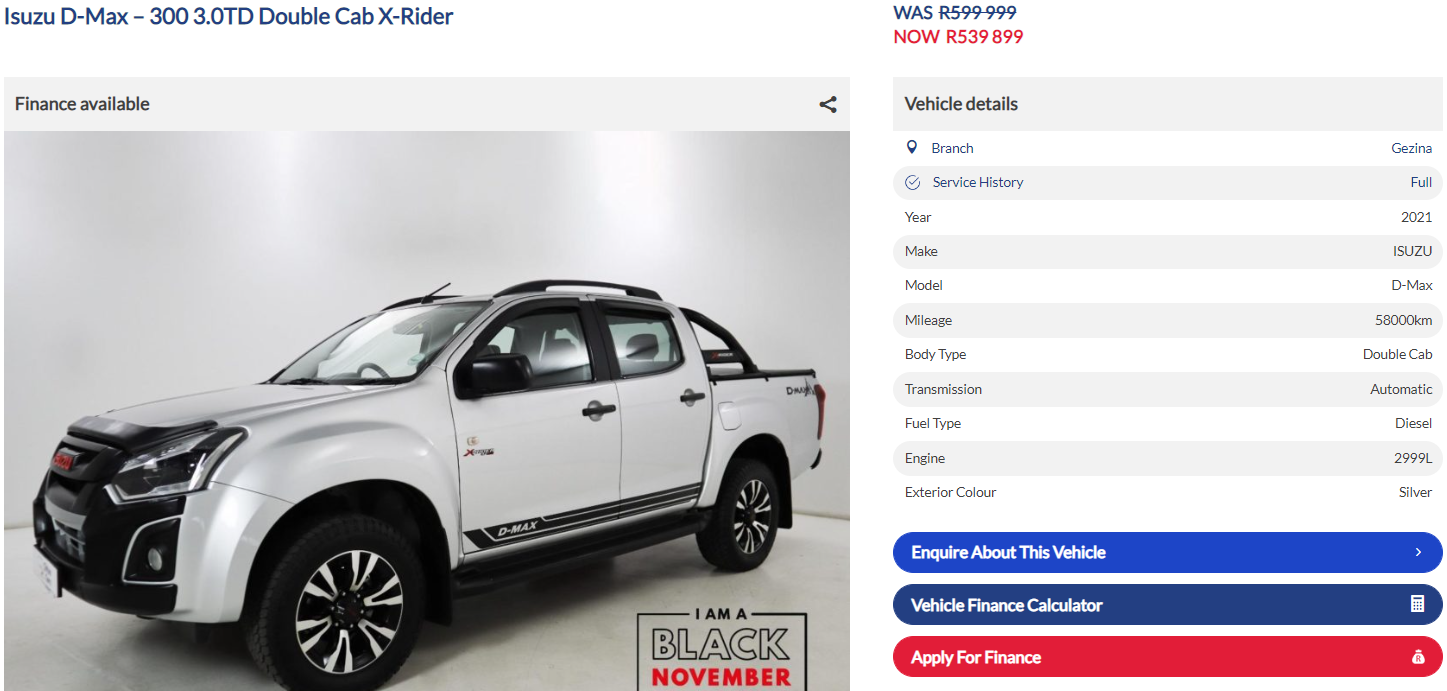Click the Gezina branch value
This screenshot has height=691, width=1447.
(1411, 148)
